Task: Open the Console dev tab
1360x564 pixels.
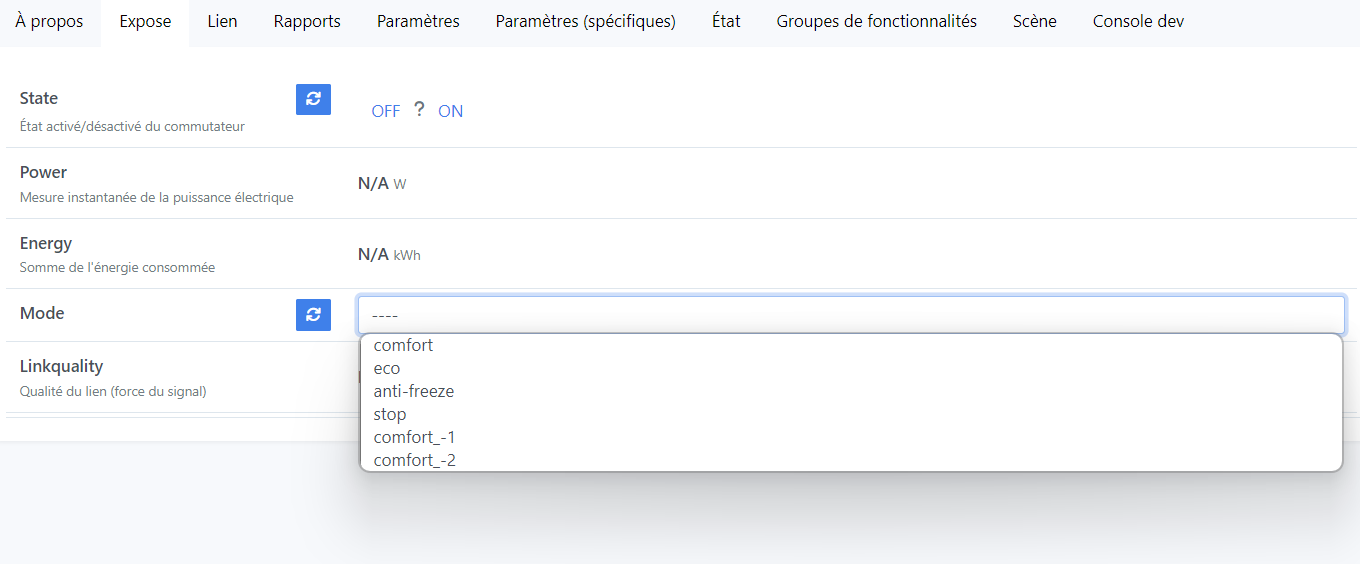Action: (x=1138, y=22)
